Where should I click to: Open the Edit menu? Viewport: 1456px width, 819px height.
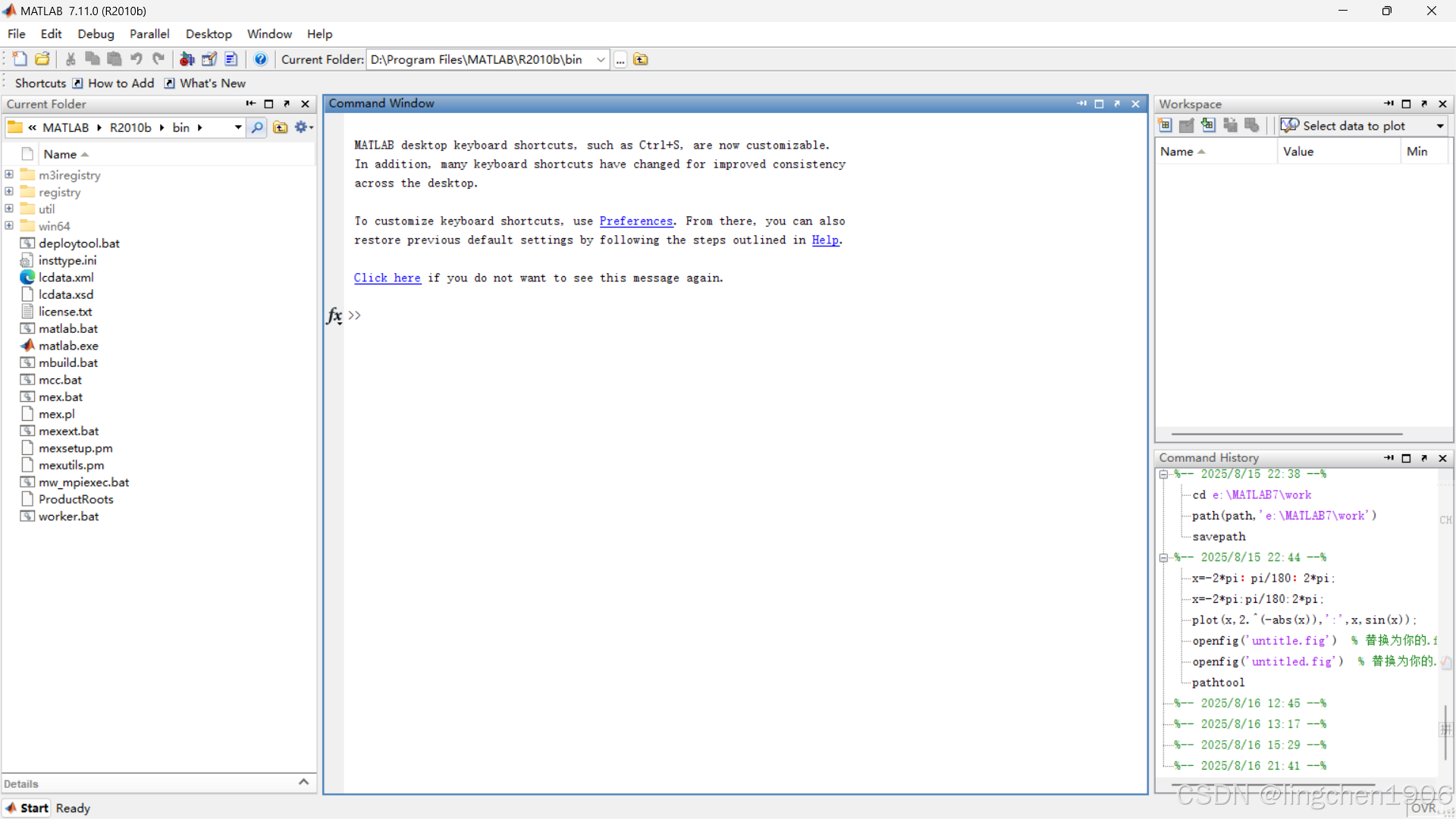pyautogui.click(x=51, y=34)
